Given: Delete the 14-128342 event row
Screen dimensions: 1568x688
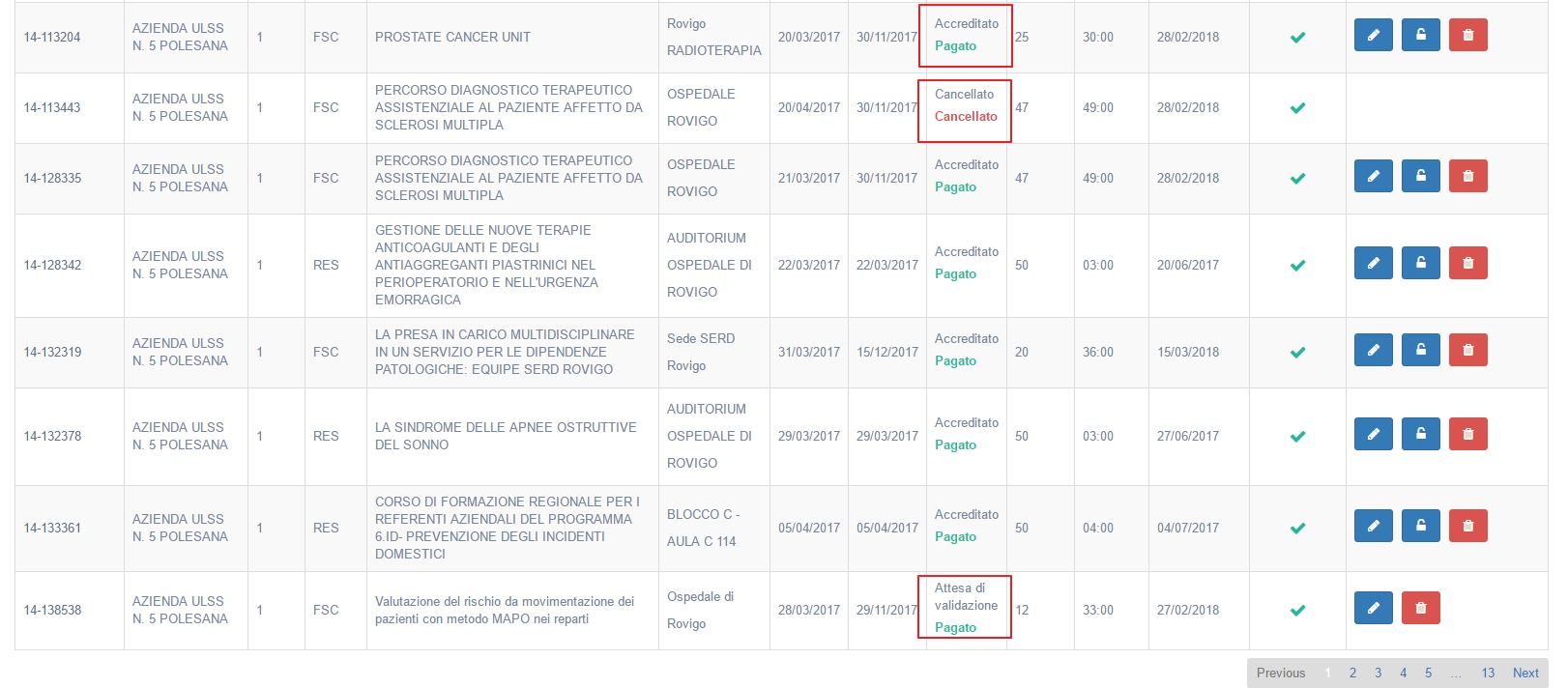Looking at the screenshot, I should tap(1467, 263).
